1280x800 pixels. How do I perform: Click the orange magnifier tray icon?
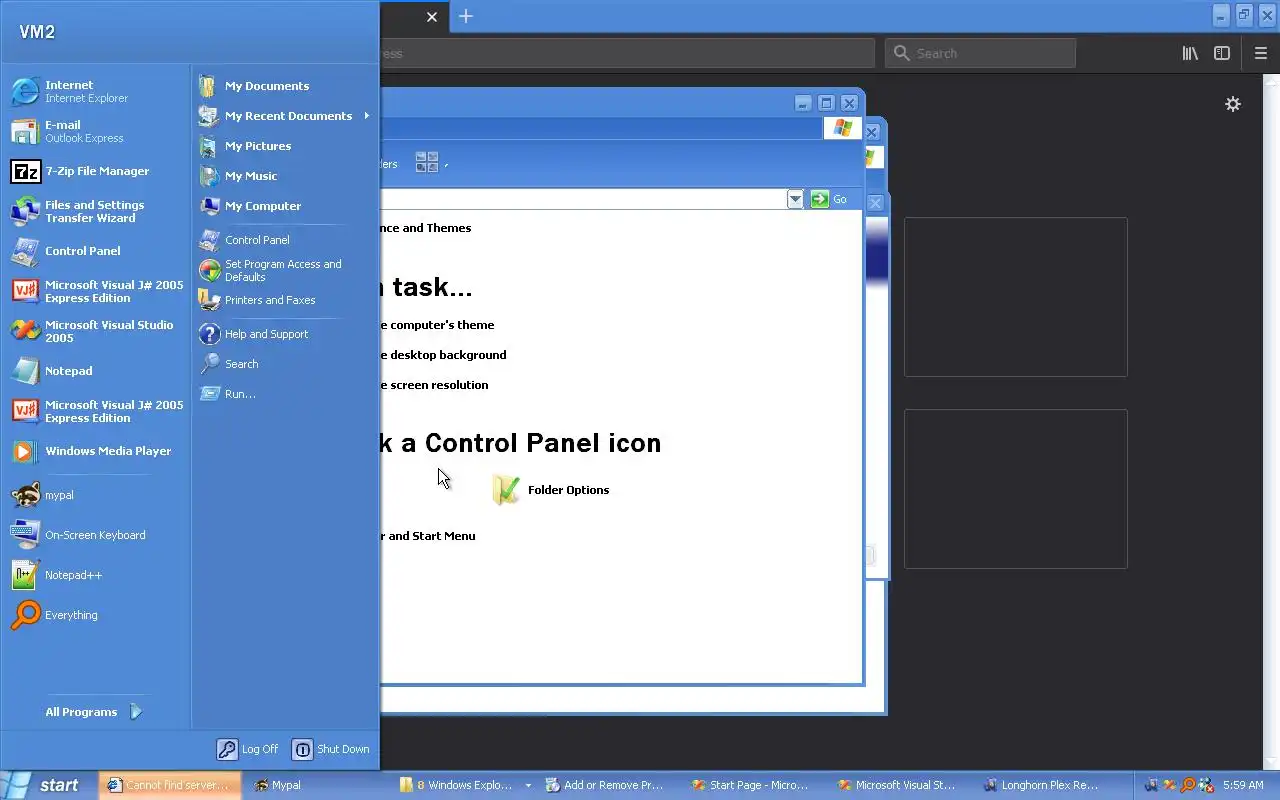1188,785
